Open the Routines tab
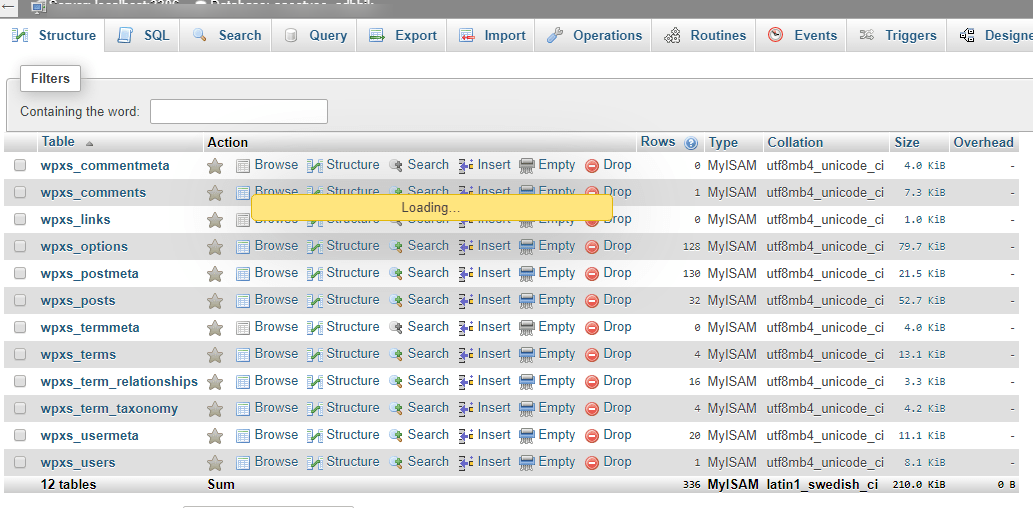 tap(704, 36)
